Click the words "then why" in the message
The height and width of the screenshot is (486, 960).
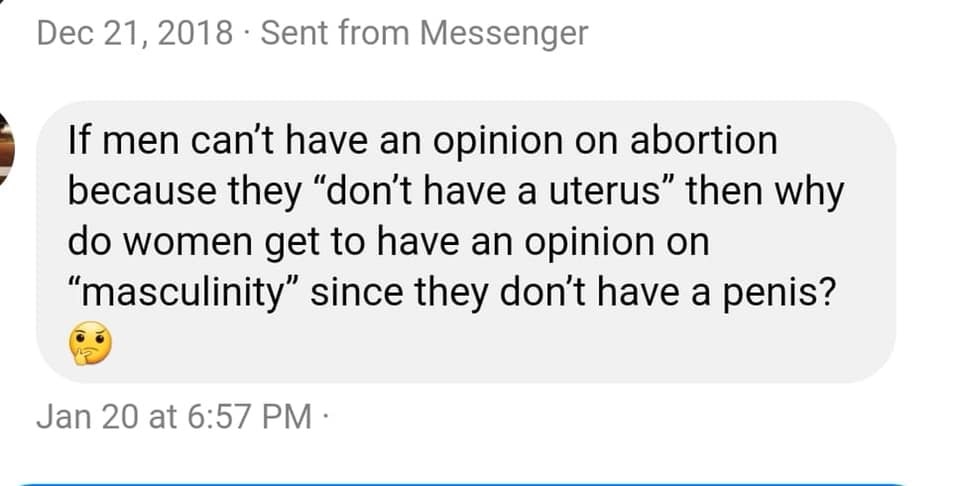(765, 192)
